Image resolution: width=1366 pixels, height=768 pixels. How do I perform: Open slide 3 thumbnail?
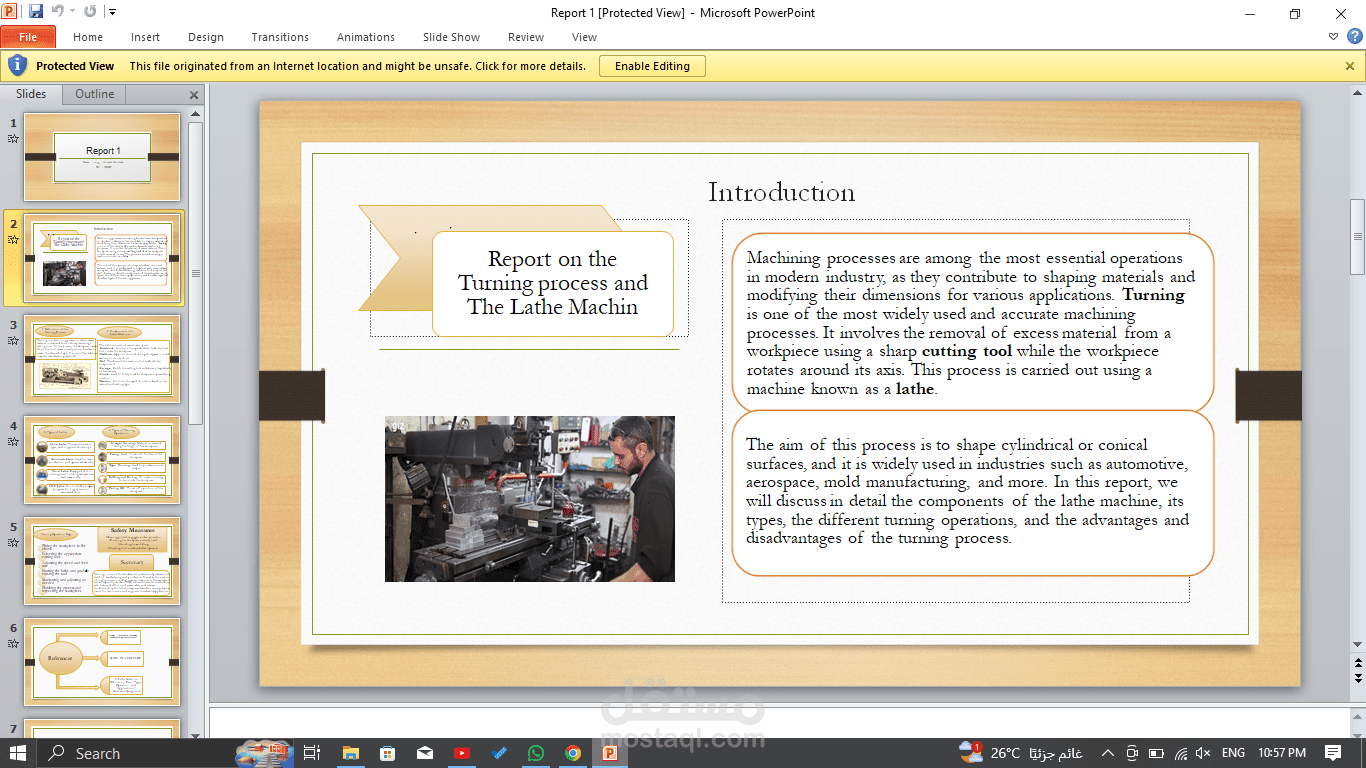[102, 359]
